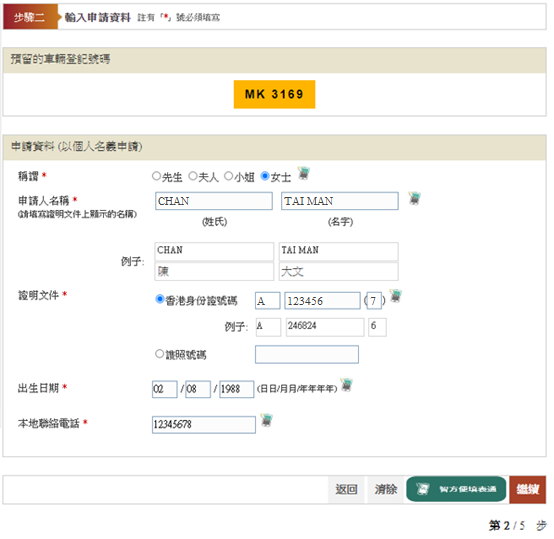Click the 返回 back button
This screenshot has height=539, width=554.
point(346,490)
